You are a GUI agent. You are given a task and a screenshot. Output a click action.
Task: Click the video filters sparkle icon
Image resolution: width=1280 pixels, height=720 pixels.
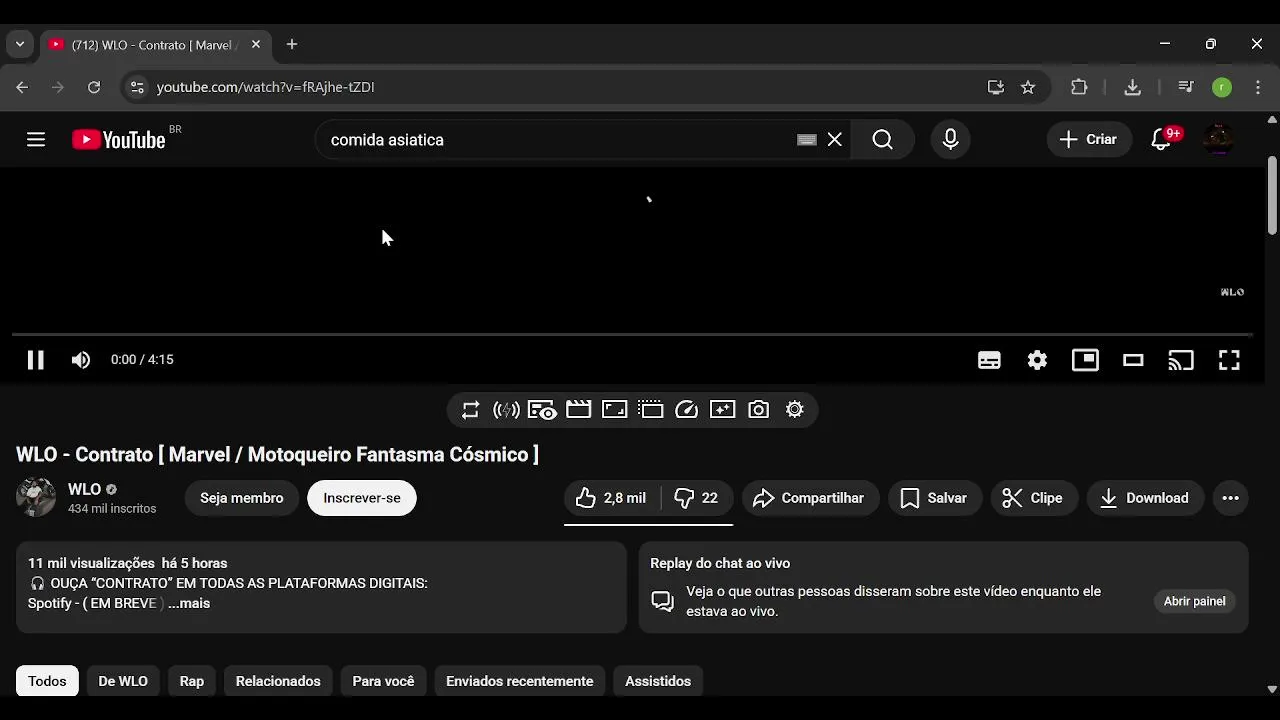(x=722, y=410)
